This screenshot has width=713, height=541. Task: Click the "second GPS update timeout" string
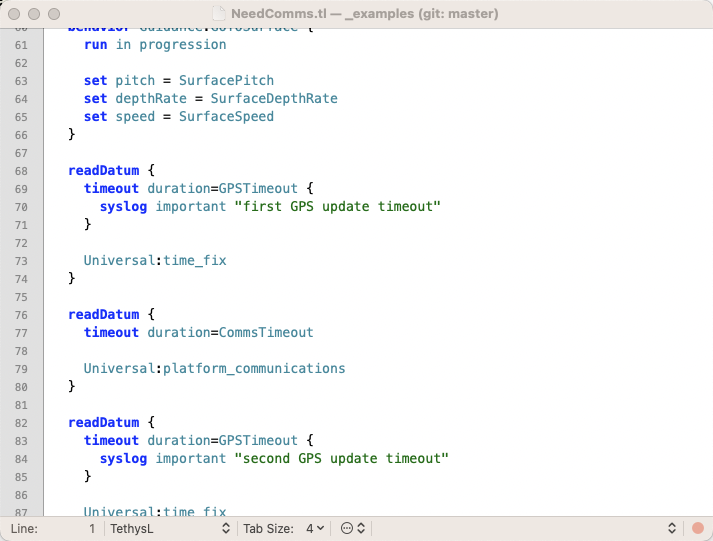(341, 458)
